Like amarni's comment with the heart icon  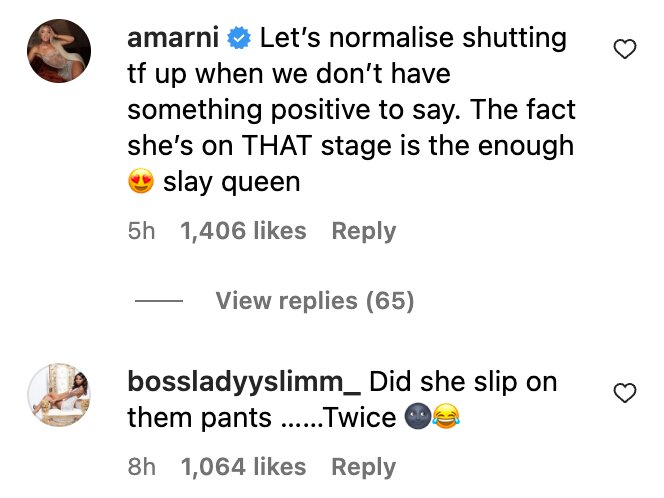(x=625, y=49)
